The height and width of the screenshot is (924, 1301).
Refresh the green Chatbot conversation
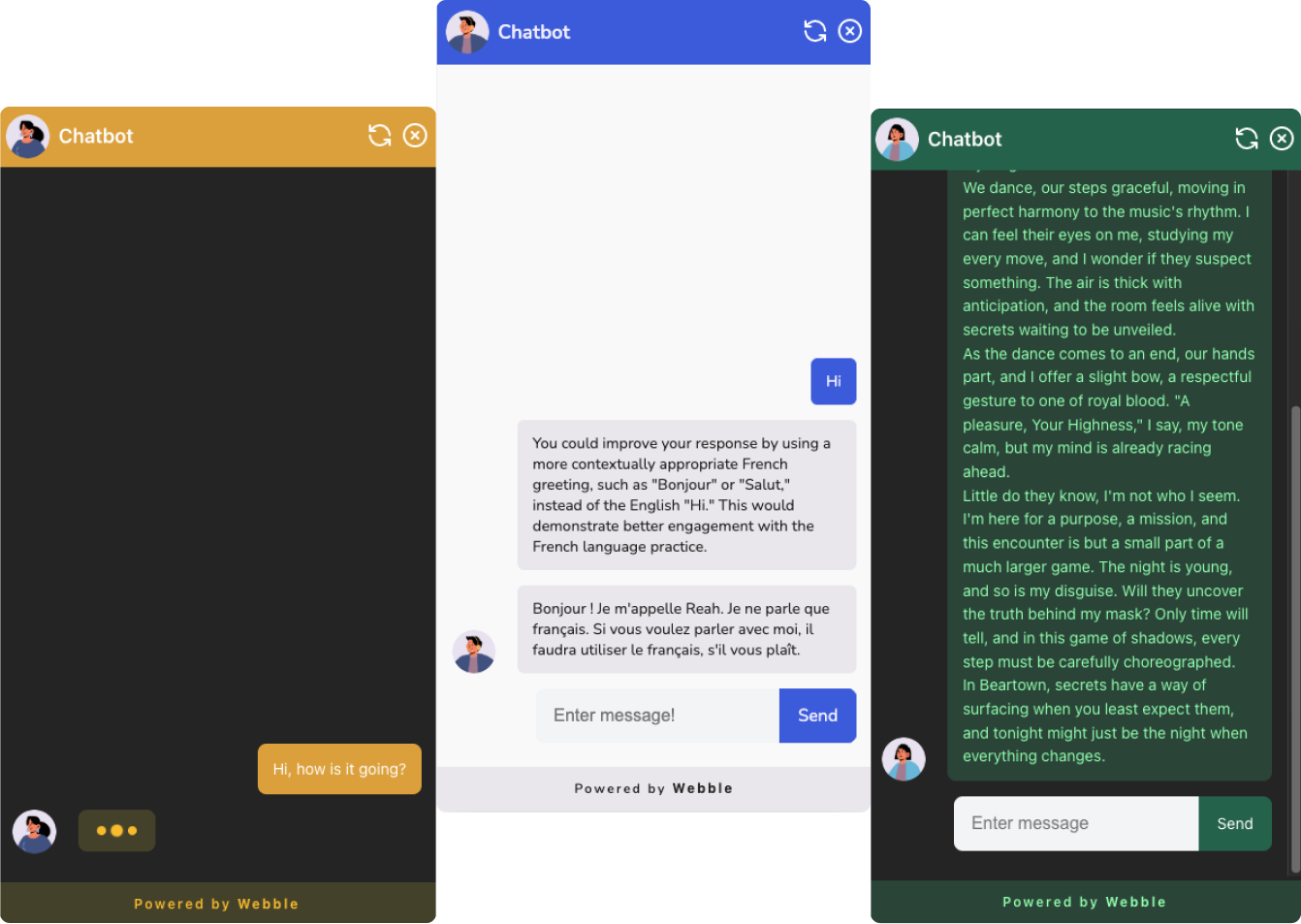[x=1247, y=139]
